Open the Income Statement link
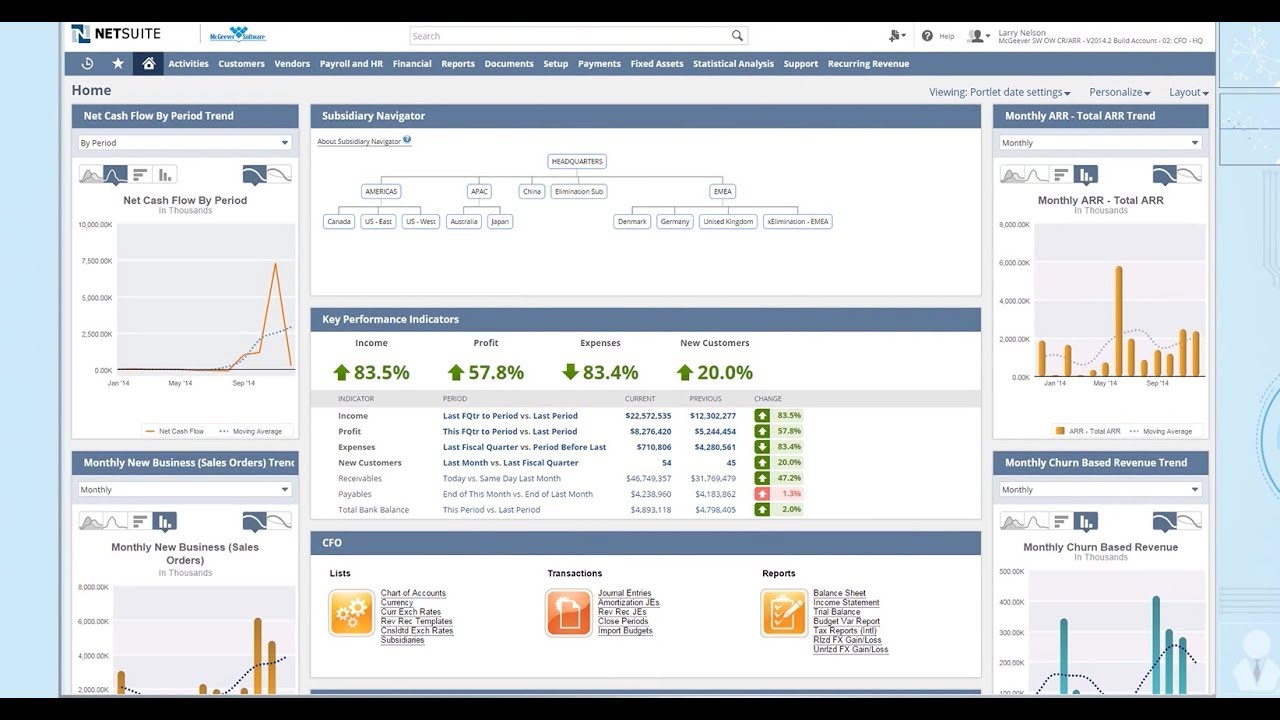1280x720 pixels. pos(846,602)
